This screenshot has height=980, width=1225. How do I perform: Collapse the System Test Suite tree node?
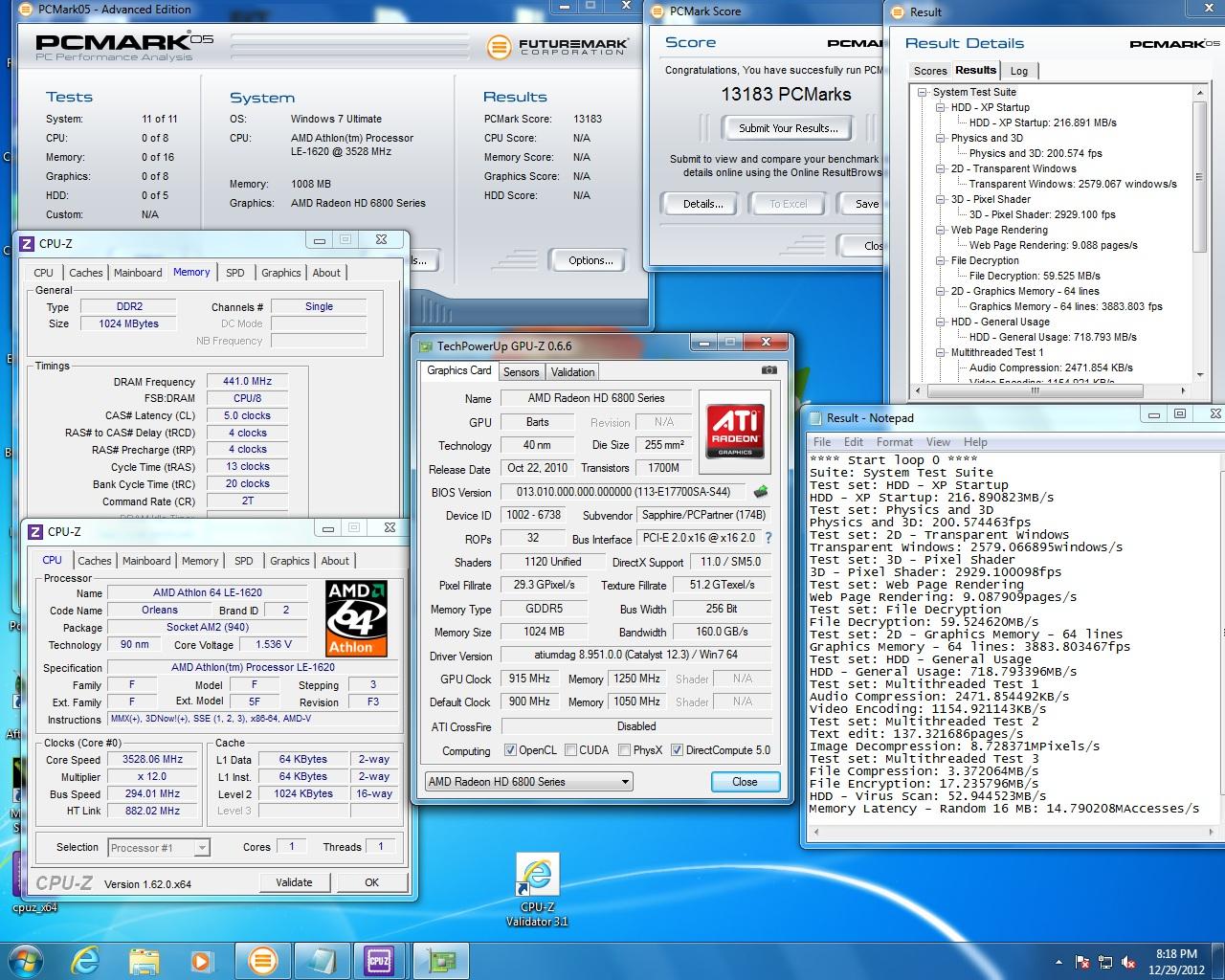tap(923, 93)
